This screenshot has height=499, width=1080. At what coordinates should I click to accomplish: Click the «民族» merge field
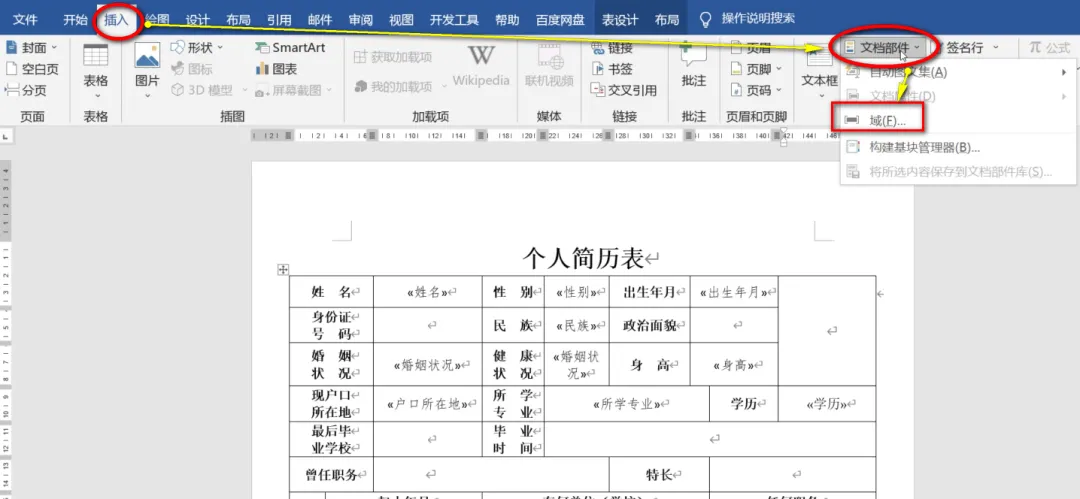[576, 325]
